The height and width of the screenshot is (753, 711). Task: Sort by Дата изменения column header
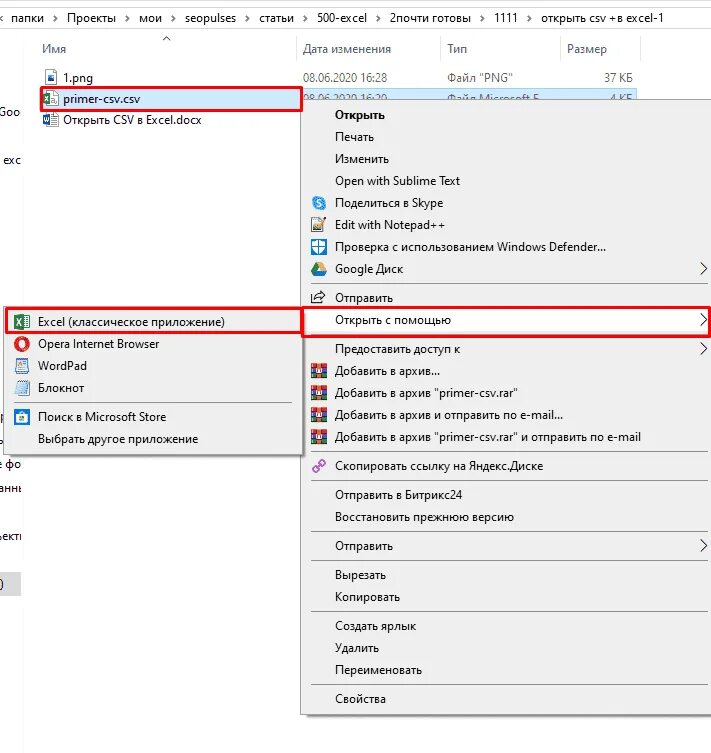tap(347, 49)
